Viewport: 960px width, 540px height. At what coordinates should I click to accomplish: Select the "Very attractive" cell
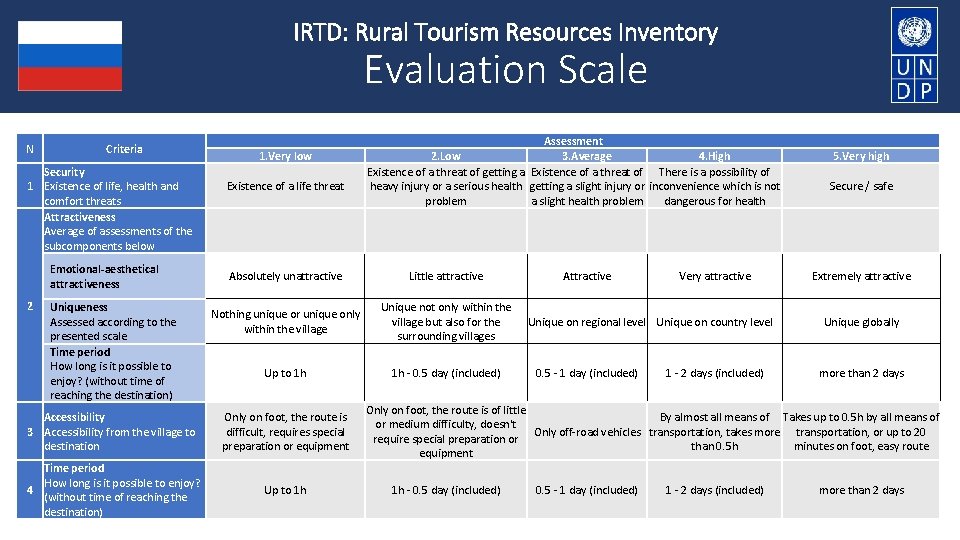point(714,276)
